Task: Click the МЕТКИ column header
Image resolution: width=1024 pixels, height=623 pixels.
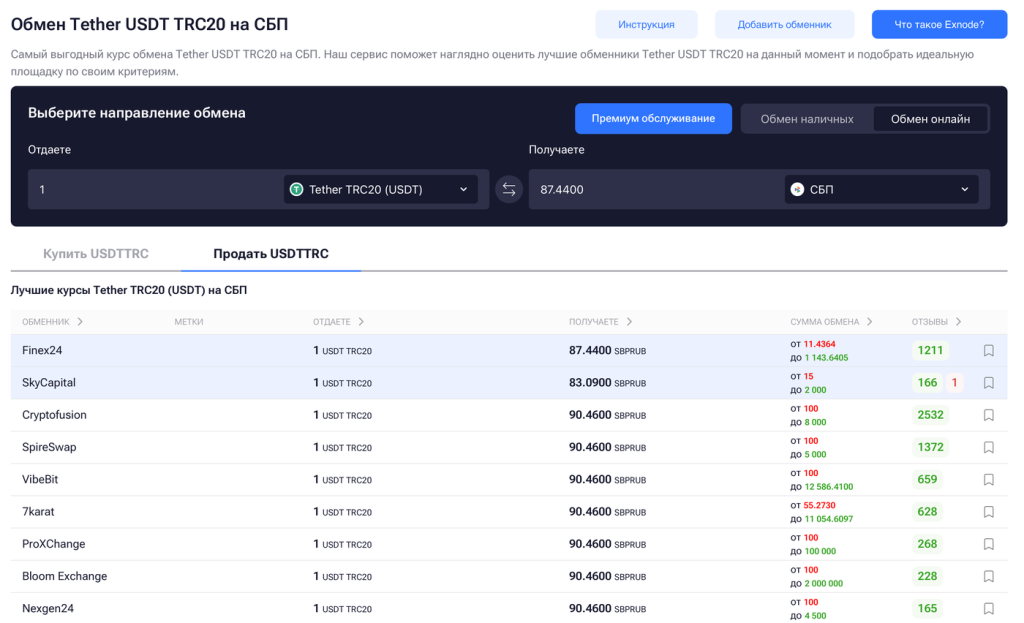Action: 189,321
